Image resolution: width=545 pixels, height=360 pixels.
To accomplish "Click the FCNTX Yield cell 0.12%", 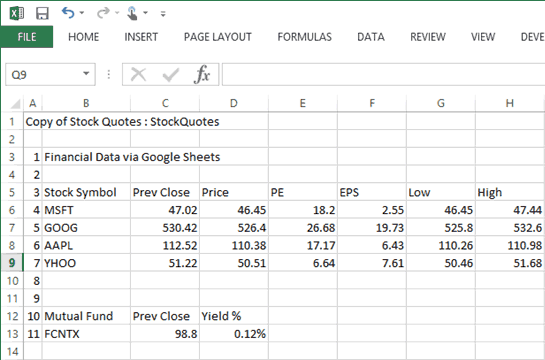I will tap(234, 334).
